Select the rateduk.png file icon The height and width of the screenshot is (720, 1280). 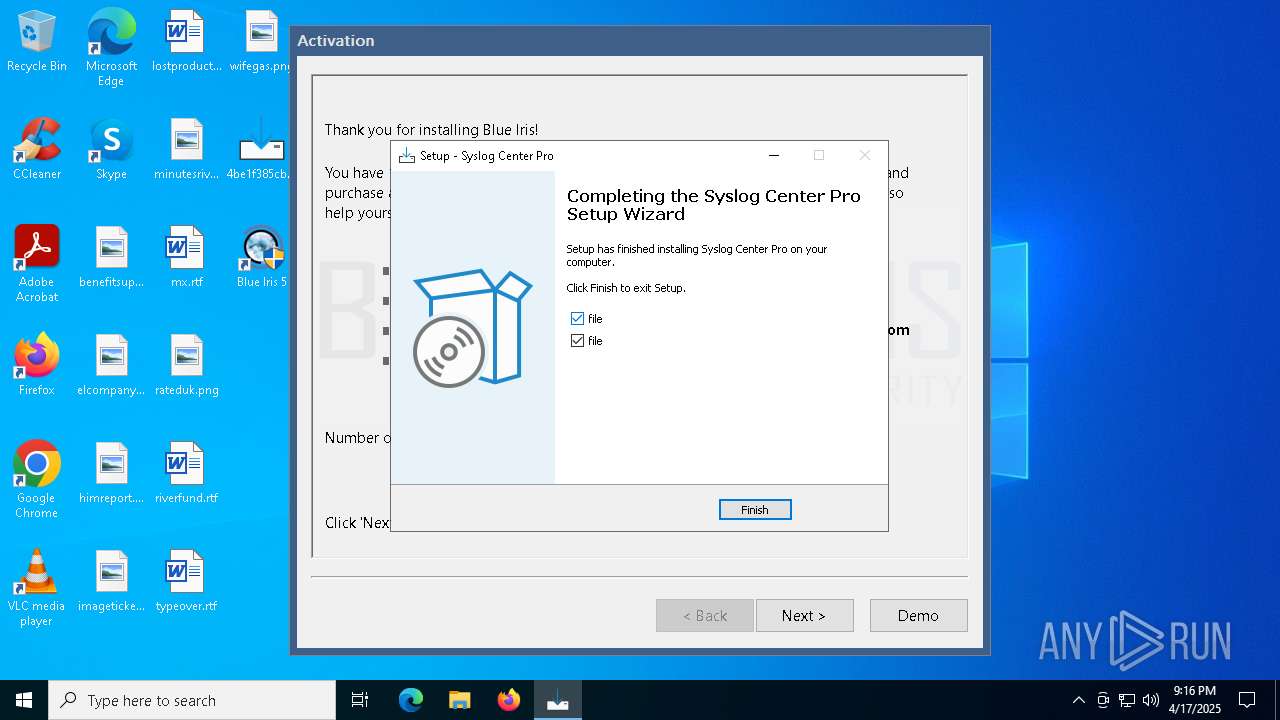(186, 366)
